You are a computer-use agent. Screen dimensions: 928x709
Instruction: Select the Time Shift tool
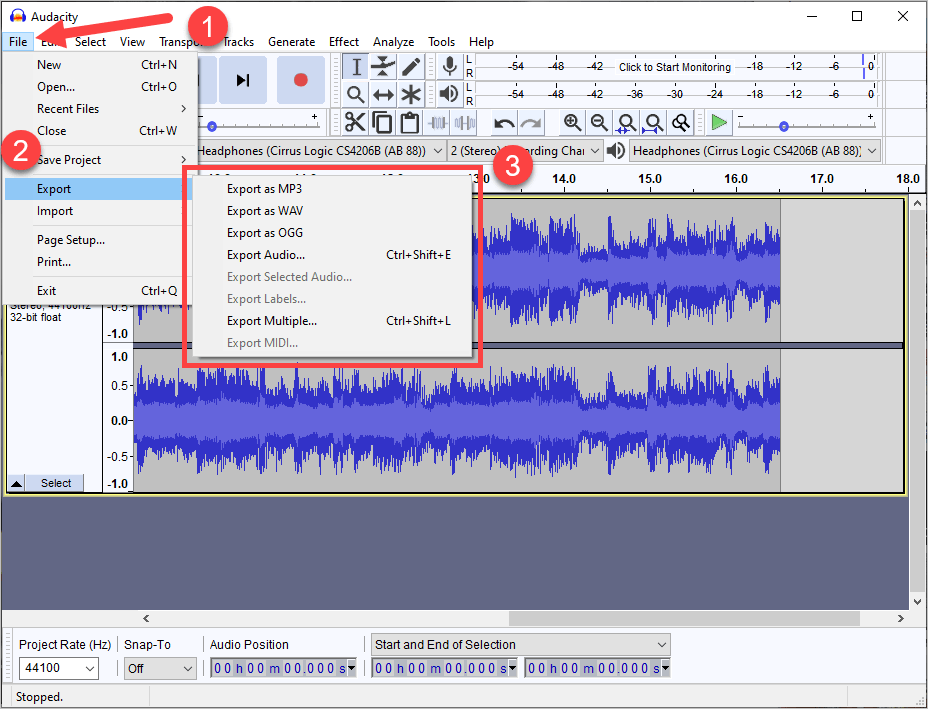(383, 94)
